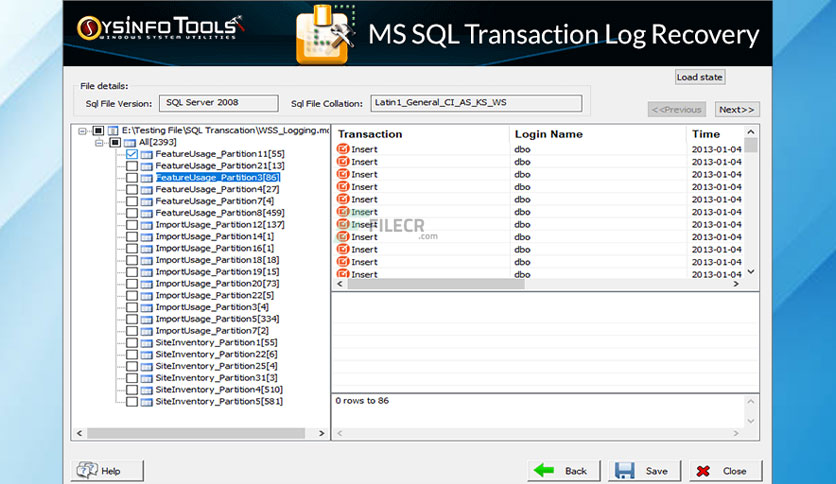This screenshot has height=484, width=836.
Task: Check the FeatureUsage_Partition21[13] checkbox
Action: [x=132, y=166]
